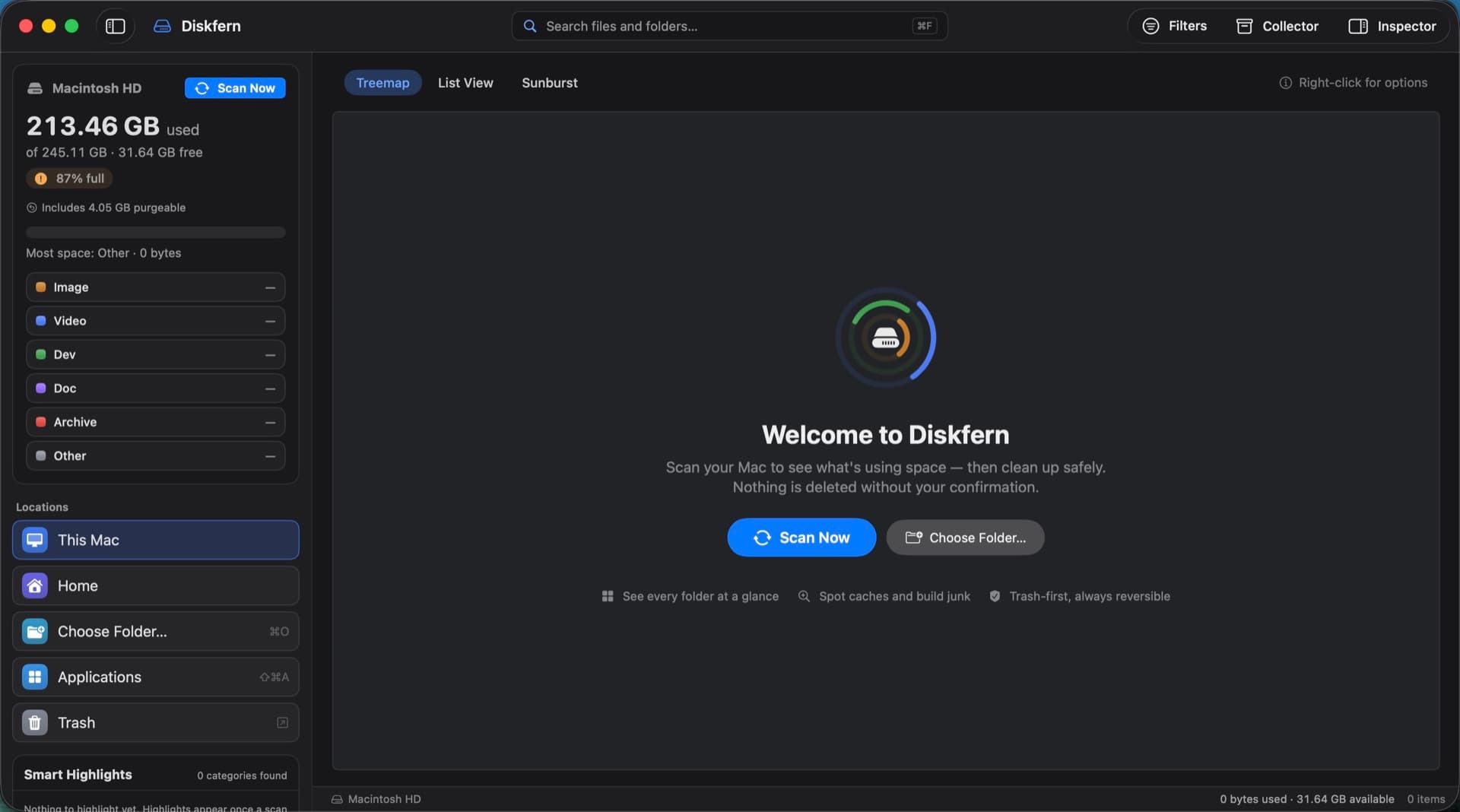Toggle the Inspector panel
The width and height of the screenshot is (1460, 812).
pos(1392,26)
